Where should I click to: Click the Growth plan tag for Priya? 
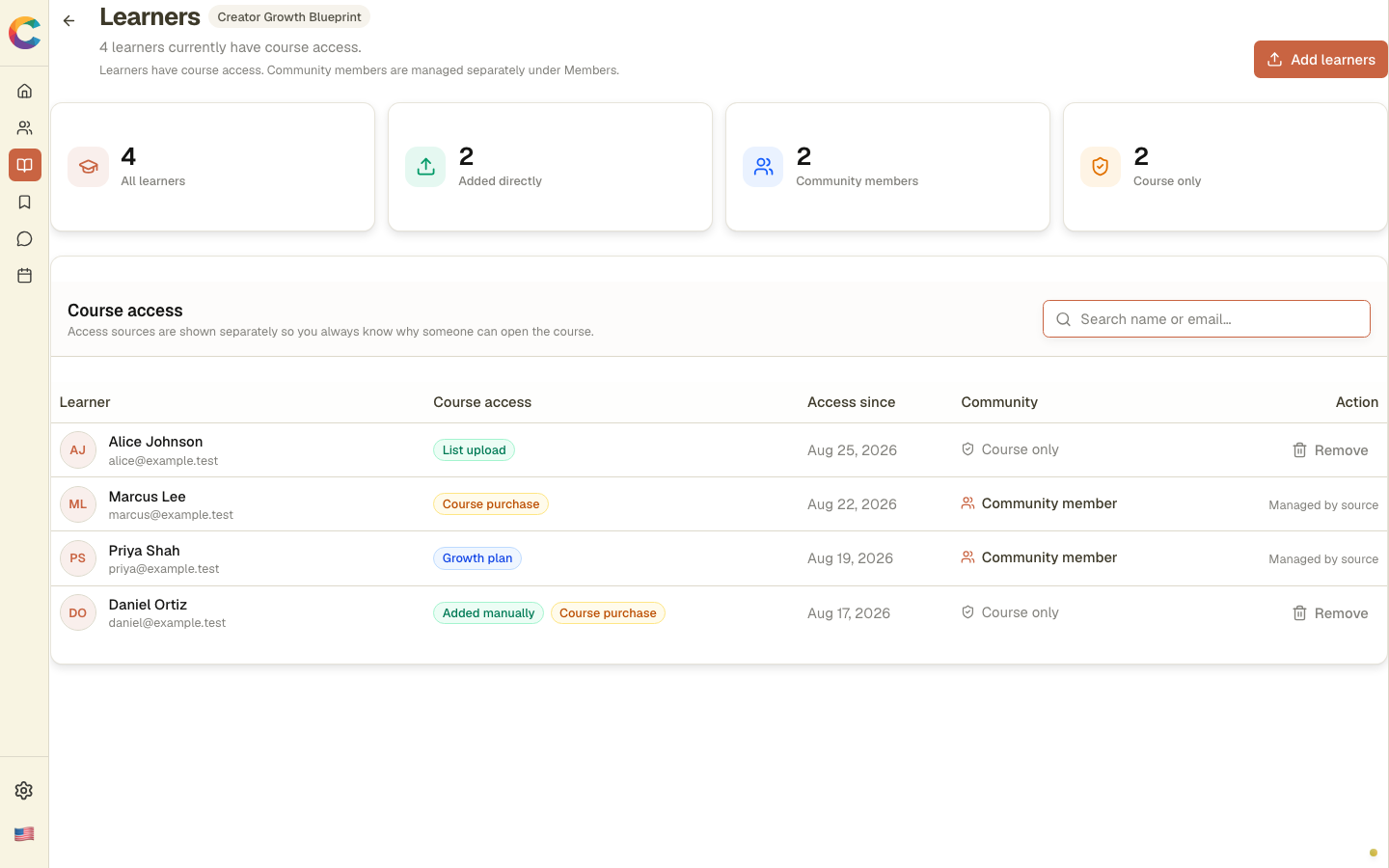coord(477,558)
